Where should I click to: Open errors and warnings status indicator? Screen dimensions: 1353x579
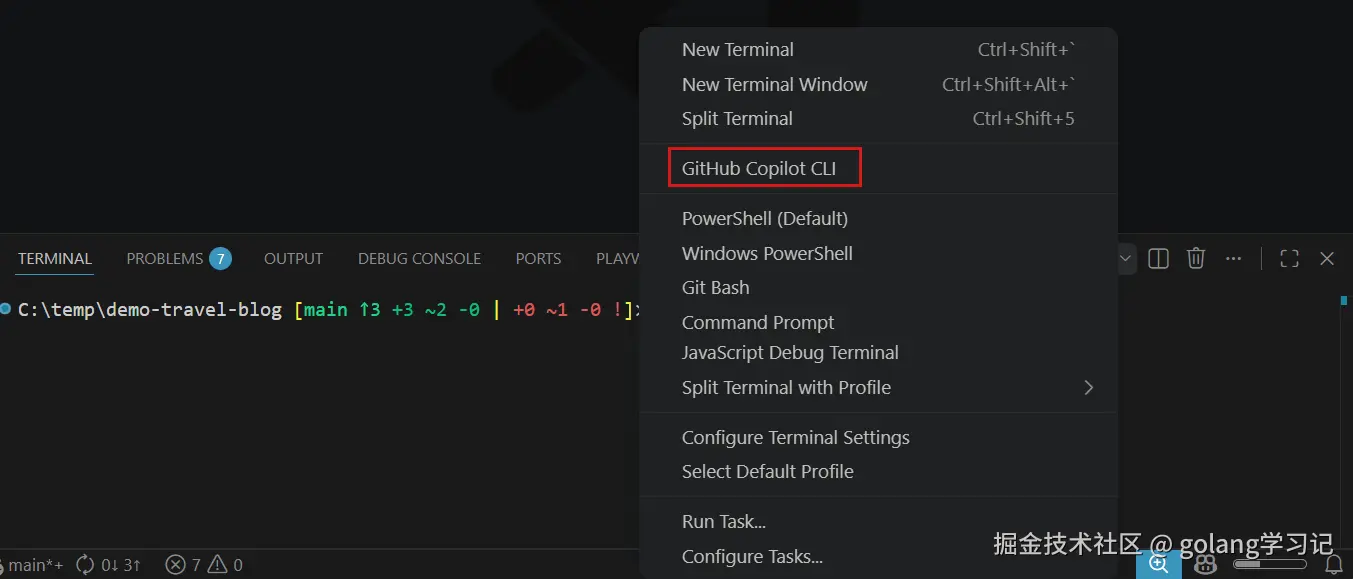point(204,565)
